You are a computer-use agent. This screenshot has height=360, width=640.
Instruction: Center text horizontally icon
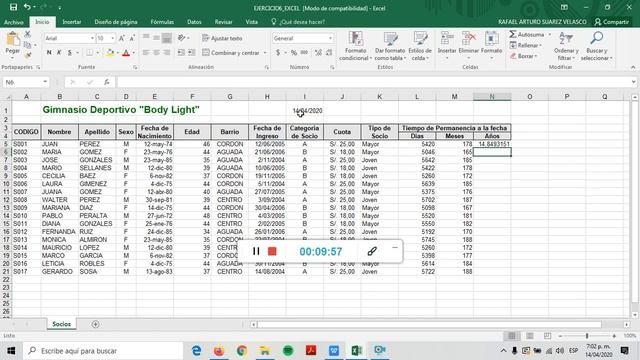(x=156, y=53)
